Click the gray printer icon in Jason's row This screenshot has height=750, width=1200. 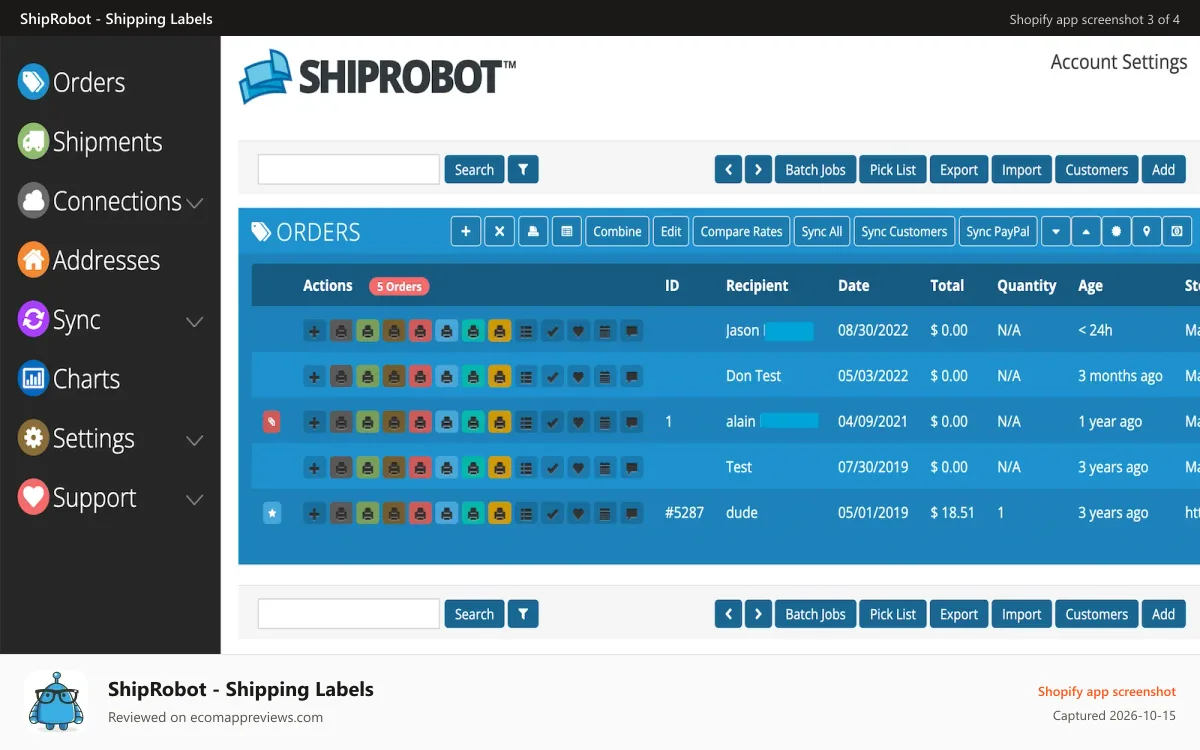pos(341,331)
